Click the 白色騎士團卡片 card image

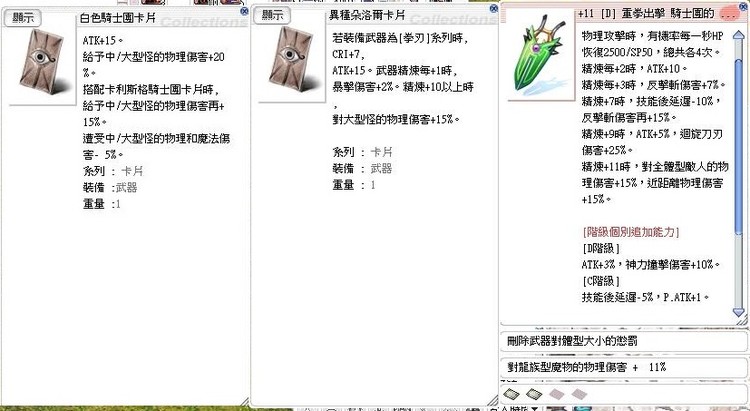43,62
